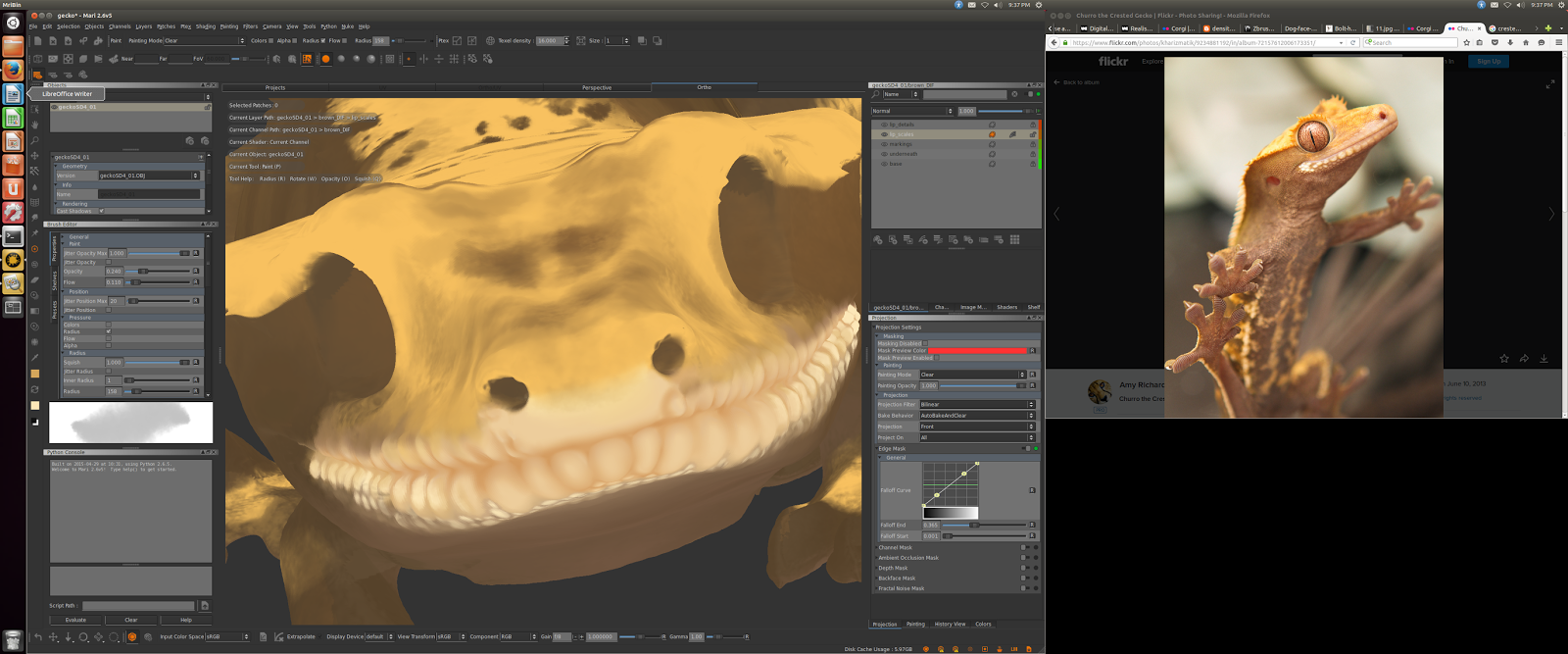Open the Painting Mode dropdown in top toolbar
Viewport: 1568px width, 654px height.
[204, 41]
